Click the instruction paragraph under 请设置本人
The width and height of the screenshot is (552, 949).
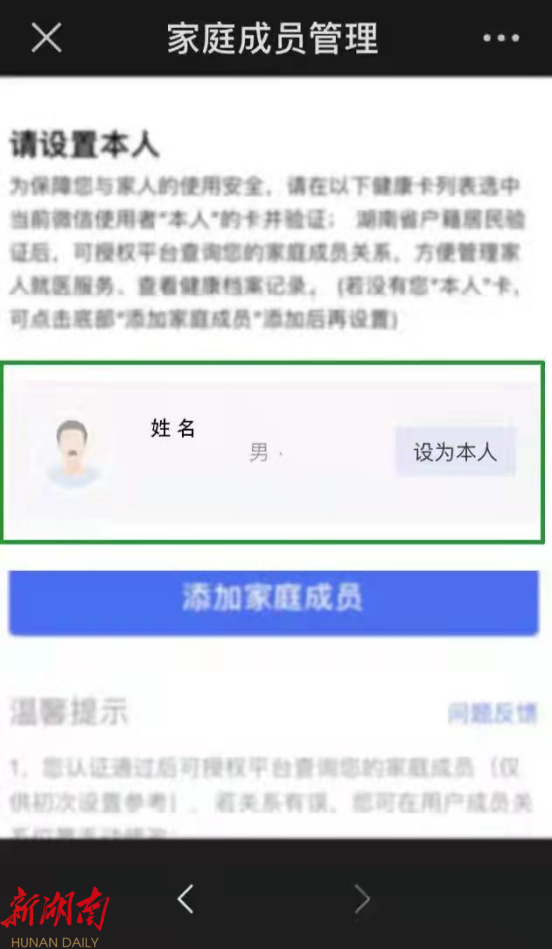(x=266, y=253)
